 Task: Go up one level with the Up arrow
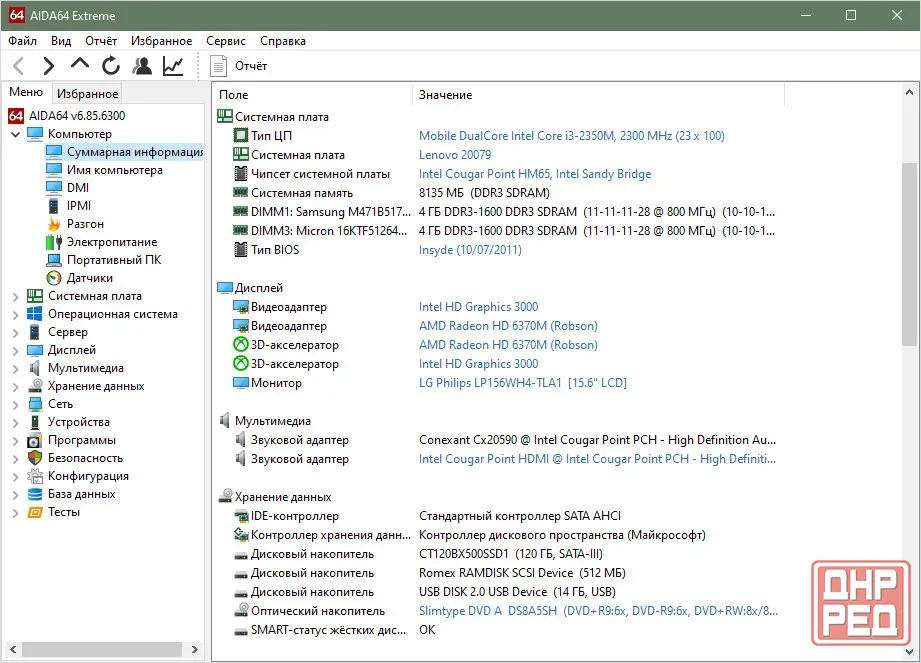coord(80,64)
